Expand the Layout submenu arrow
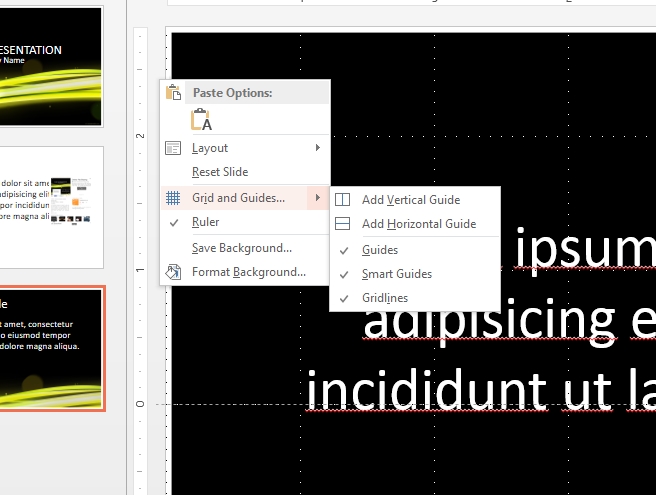The width and height of the screenshot is (656, 495). [318, 148]
